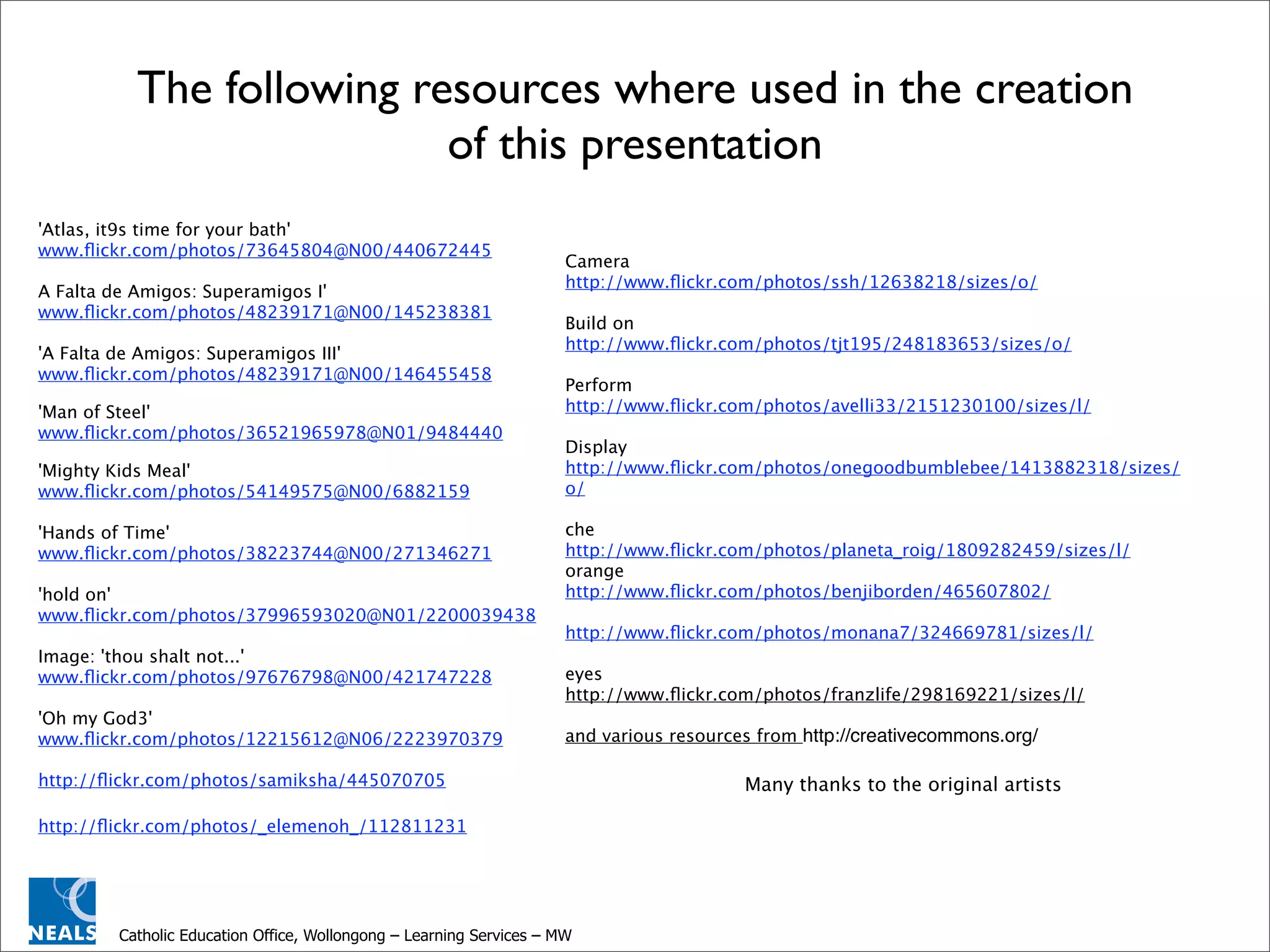Click the 'Atlas, it9s time for your bath' caption
The height and width of the screenshot is (952, 1270).
(x=164, y=230)
